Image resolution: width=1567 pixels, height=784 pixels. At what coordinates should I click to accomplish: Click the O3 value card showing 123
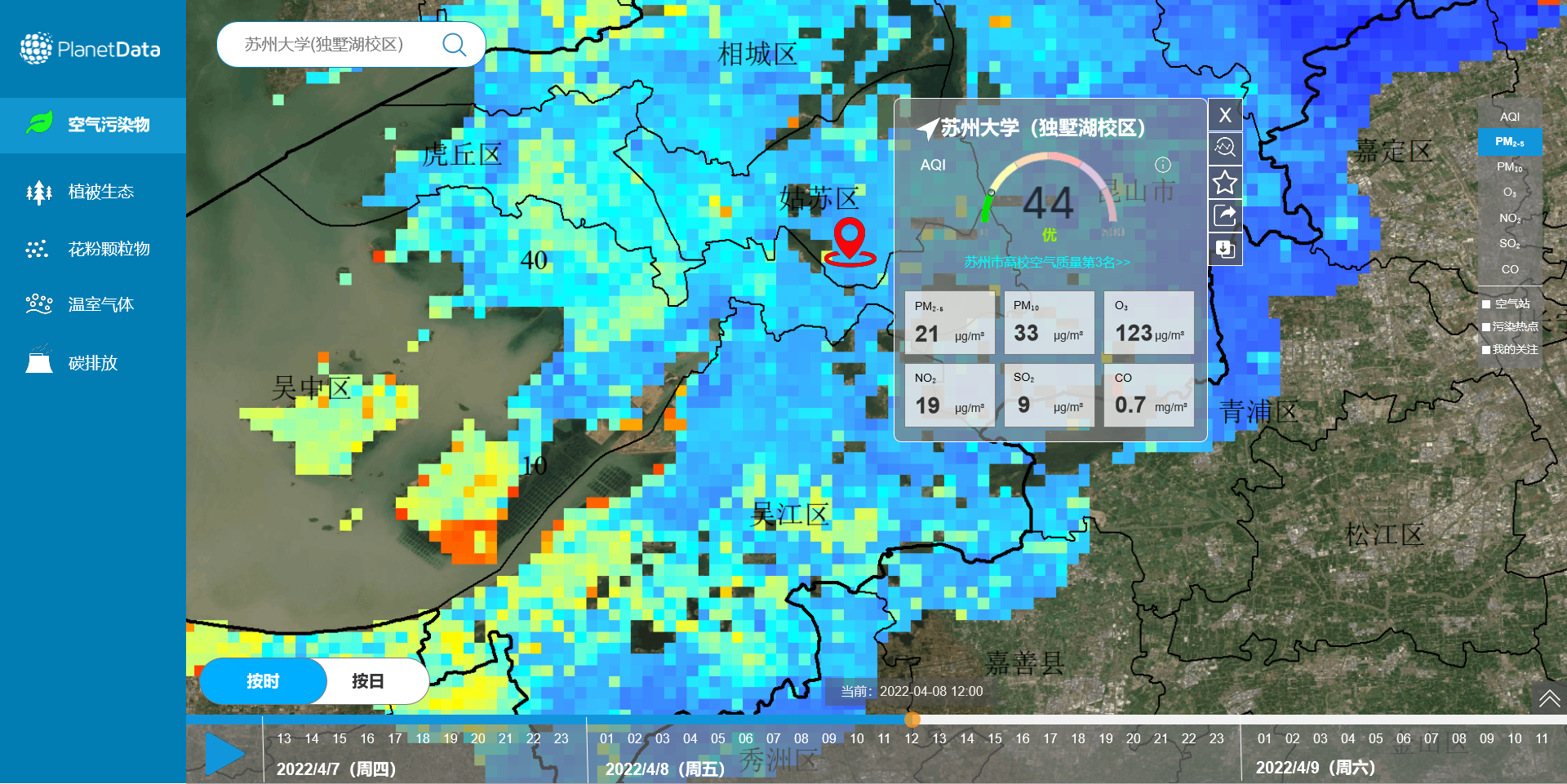tap(1149, 322)
